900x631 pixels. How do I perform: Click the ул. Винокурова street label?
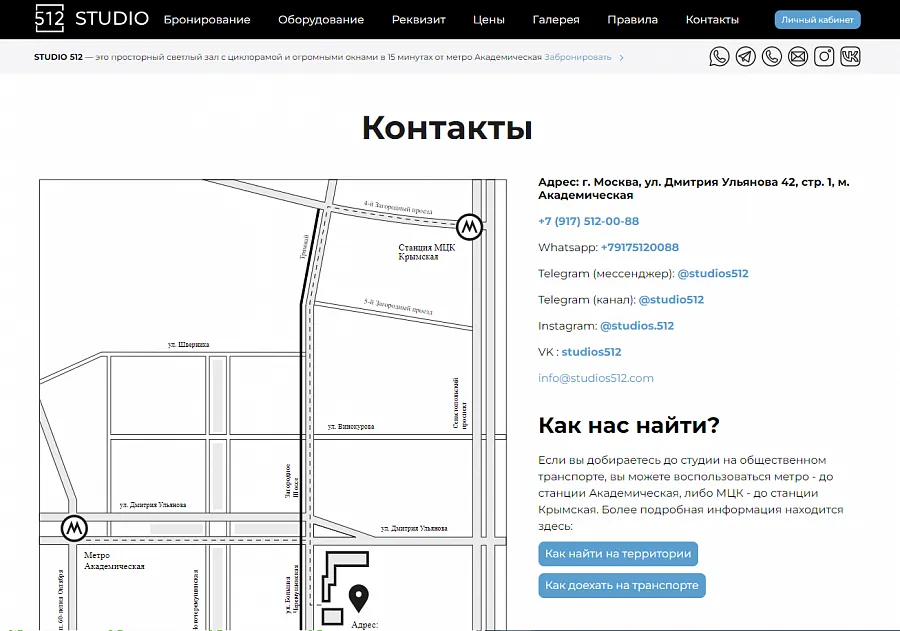[351, 427]
